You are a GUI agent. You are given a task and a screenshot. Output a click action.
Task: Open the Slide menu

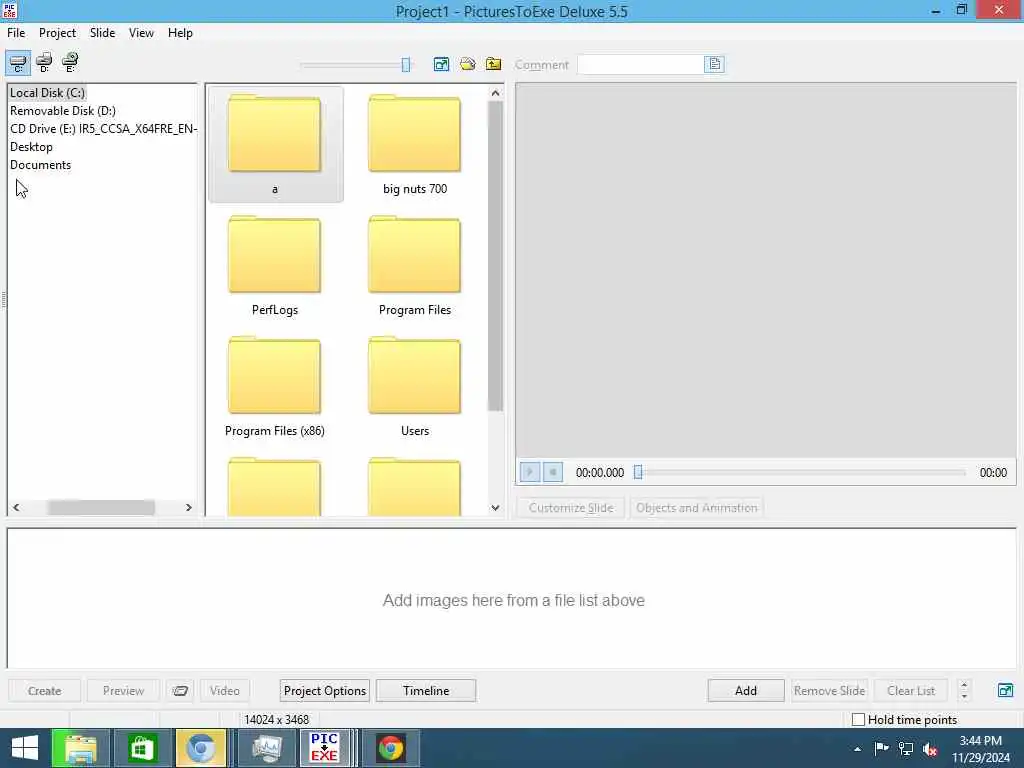(x=103, y=33)
